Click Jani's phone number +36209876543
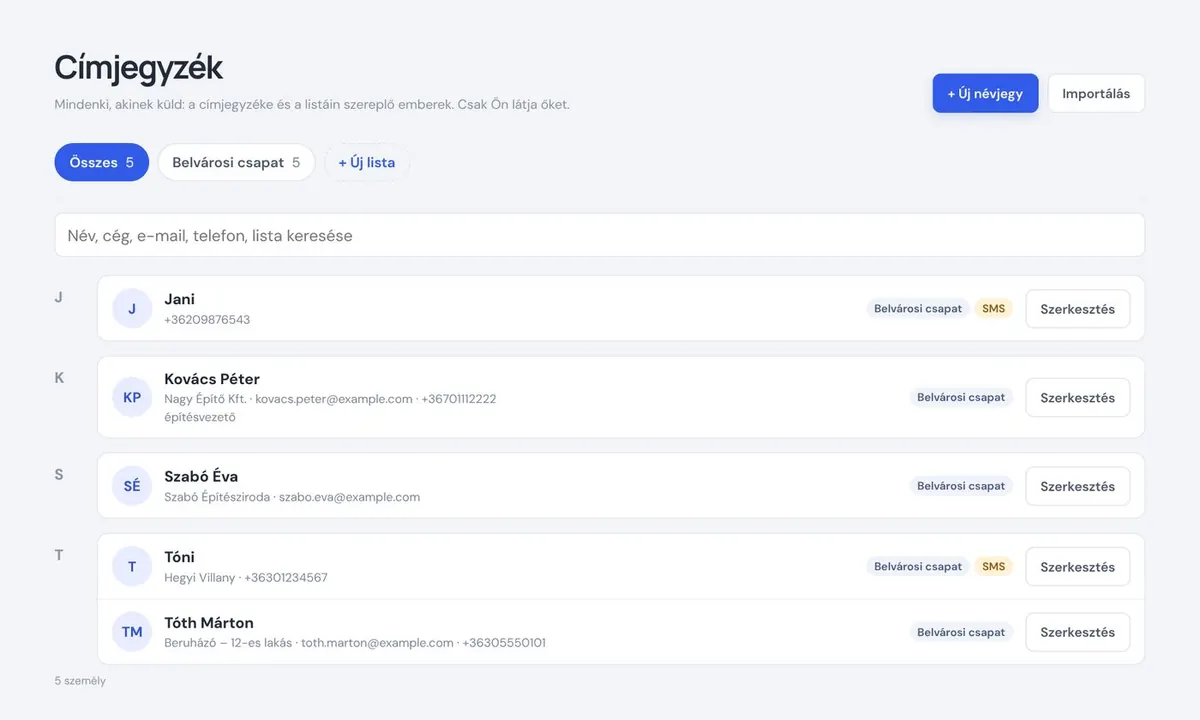This screenshot has height=720, width=1200. point(207,320)
